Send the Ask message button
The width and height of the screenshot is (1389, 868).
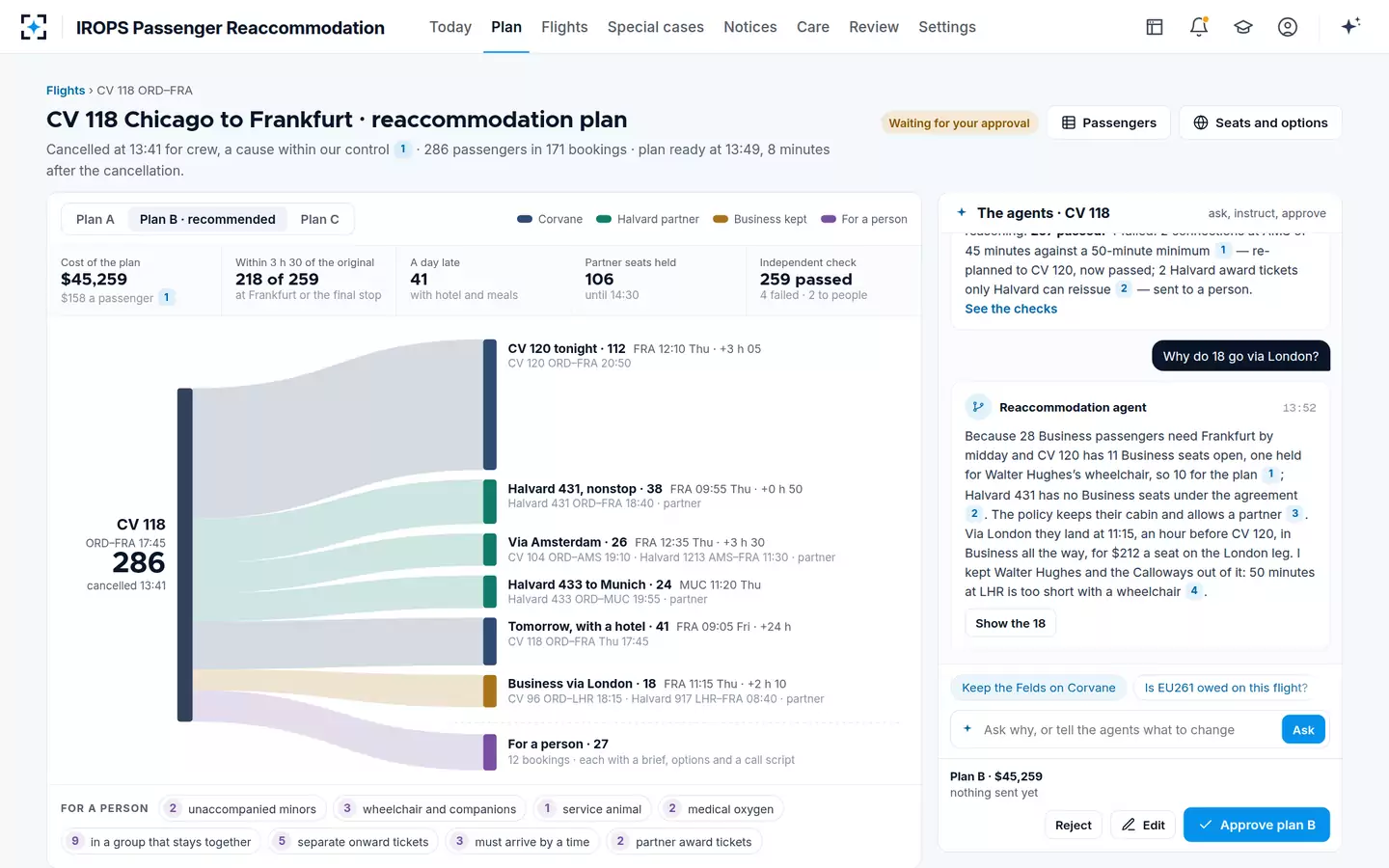pos(1303,730)
